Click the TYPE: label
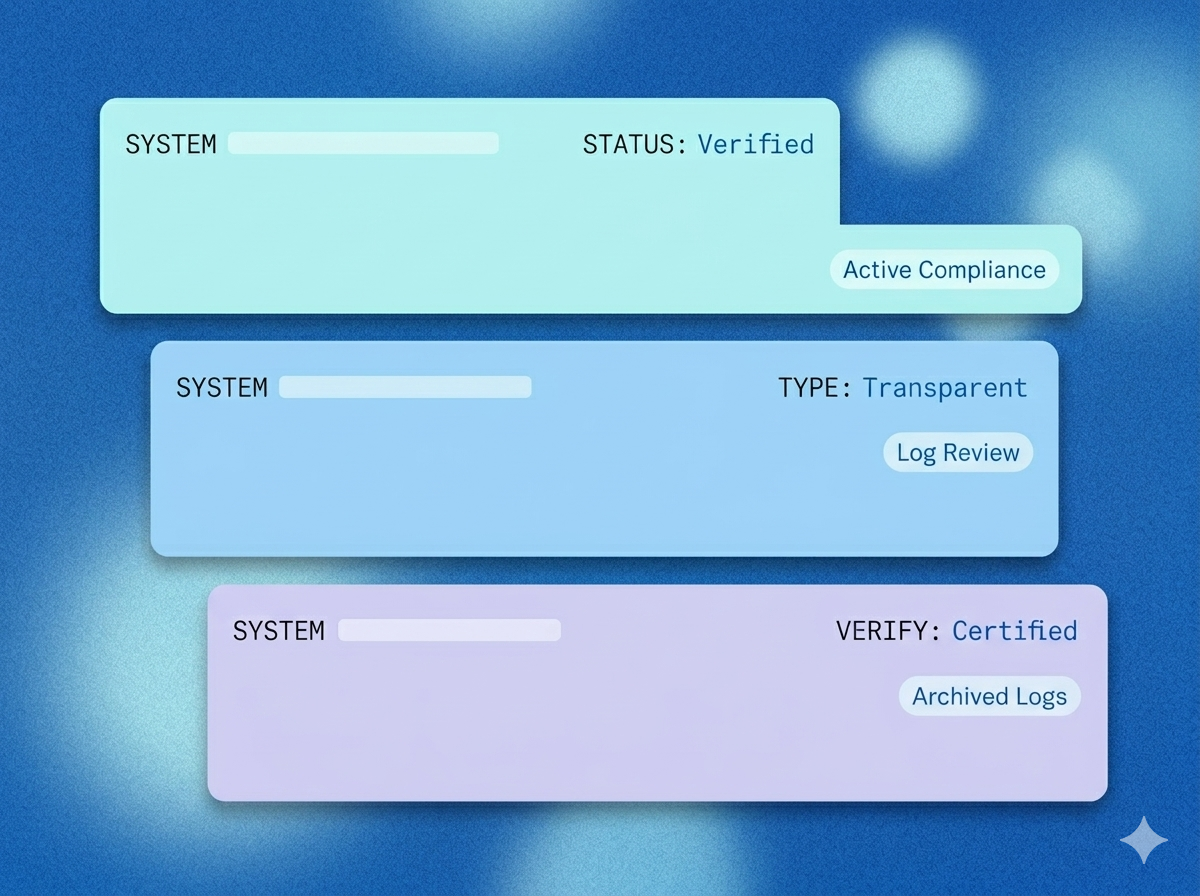 tap(815, 388)
